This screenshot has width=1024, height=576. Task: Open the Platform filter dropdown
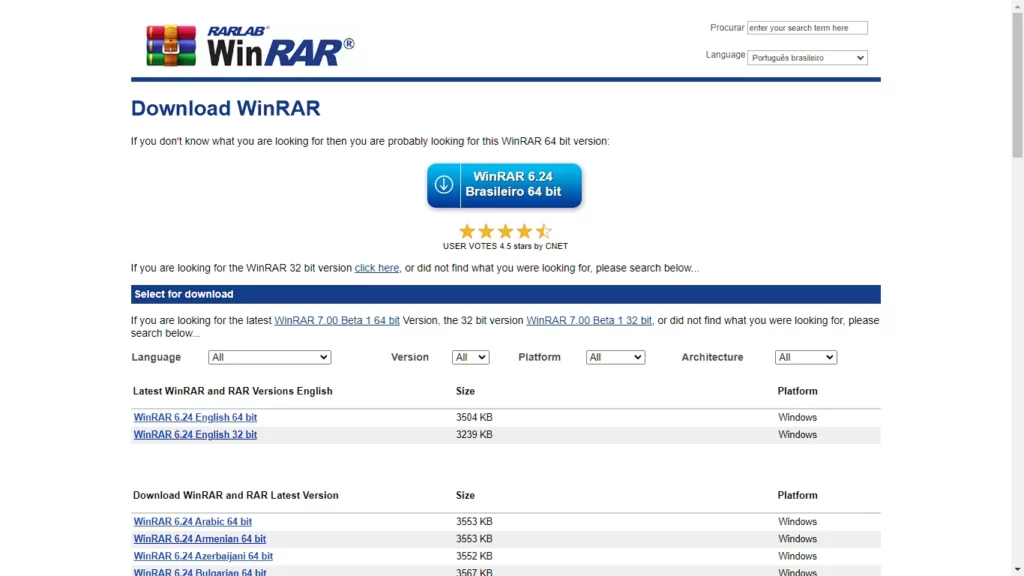click(x=615, y=357)
